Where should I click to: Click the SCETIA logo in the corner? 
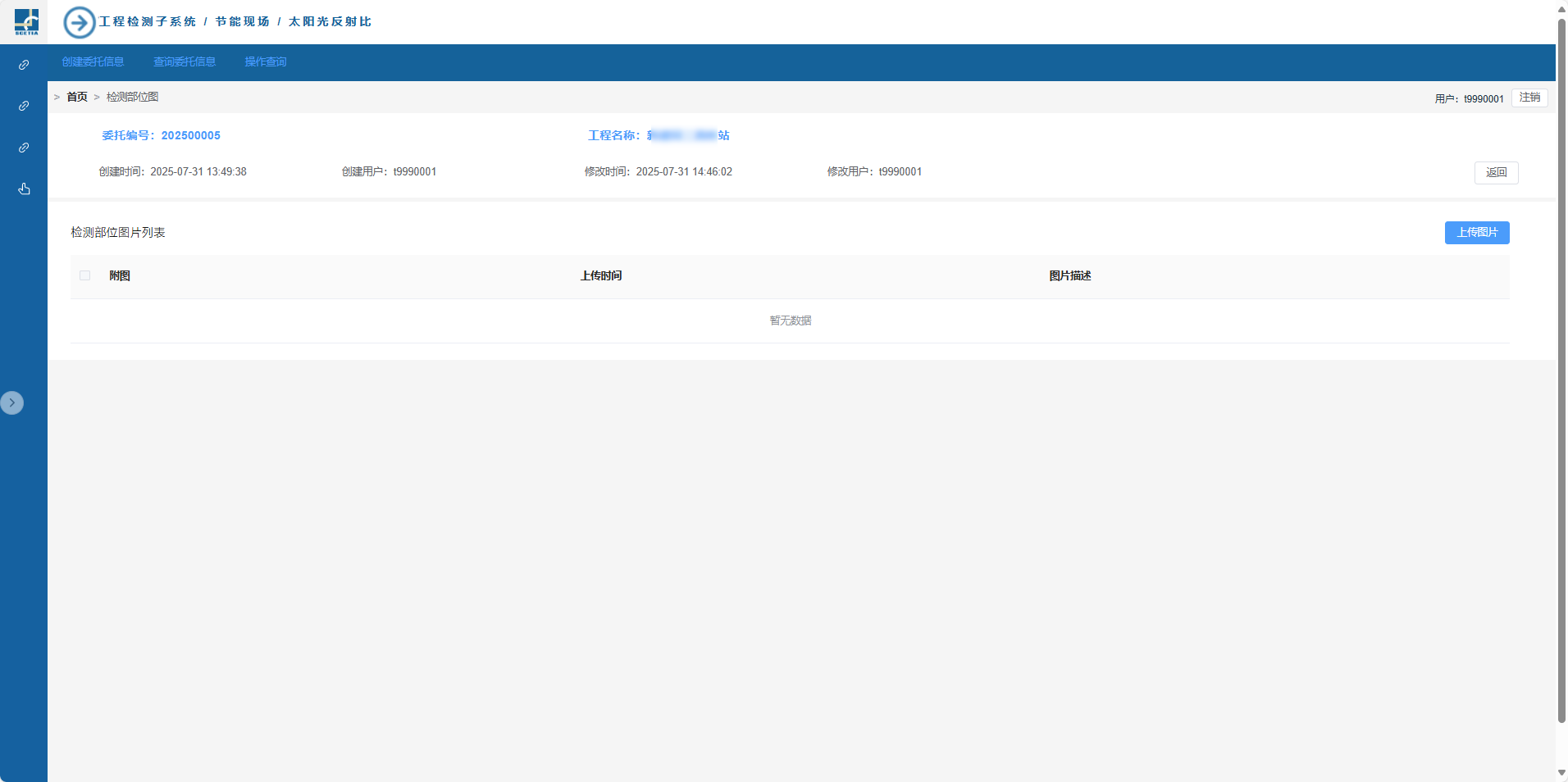(26, 22)
